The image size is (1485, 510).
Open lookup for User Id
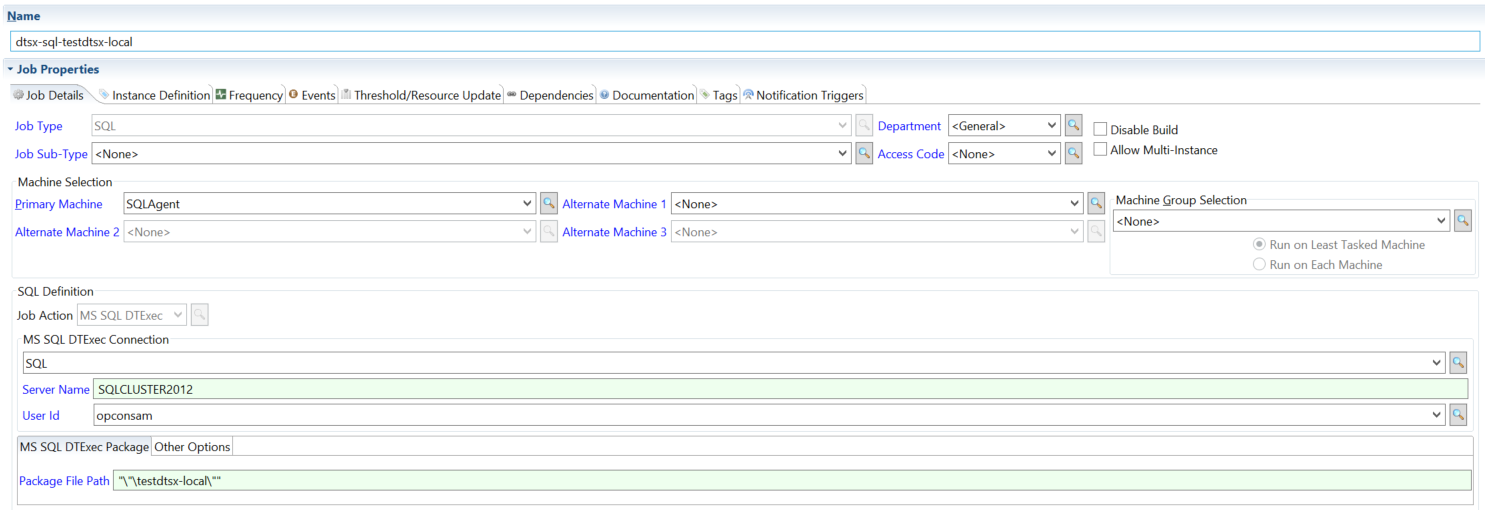point(1458,414)
